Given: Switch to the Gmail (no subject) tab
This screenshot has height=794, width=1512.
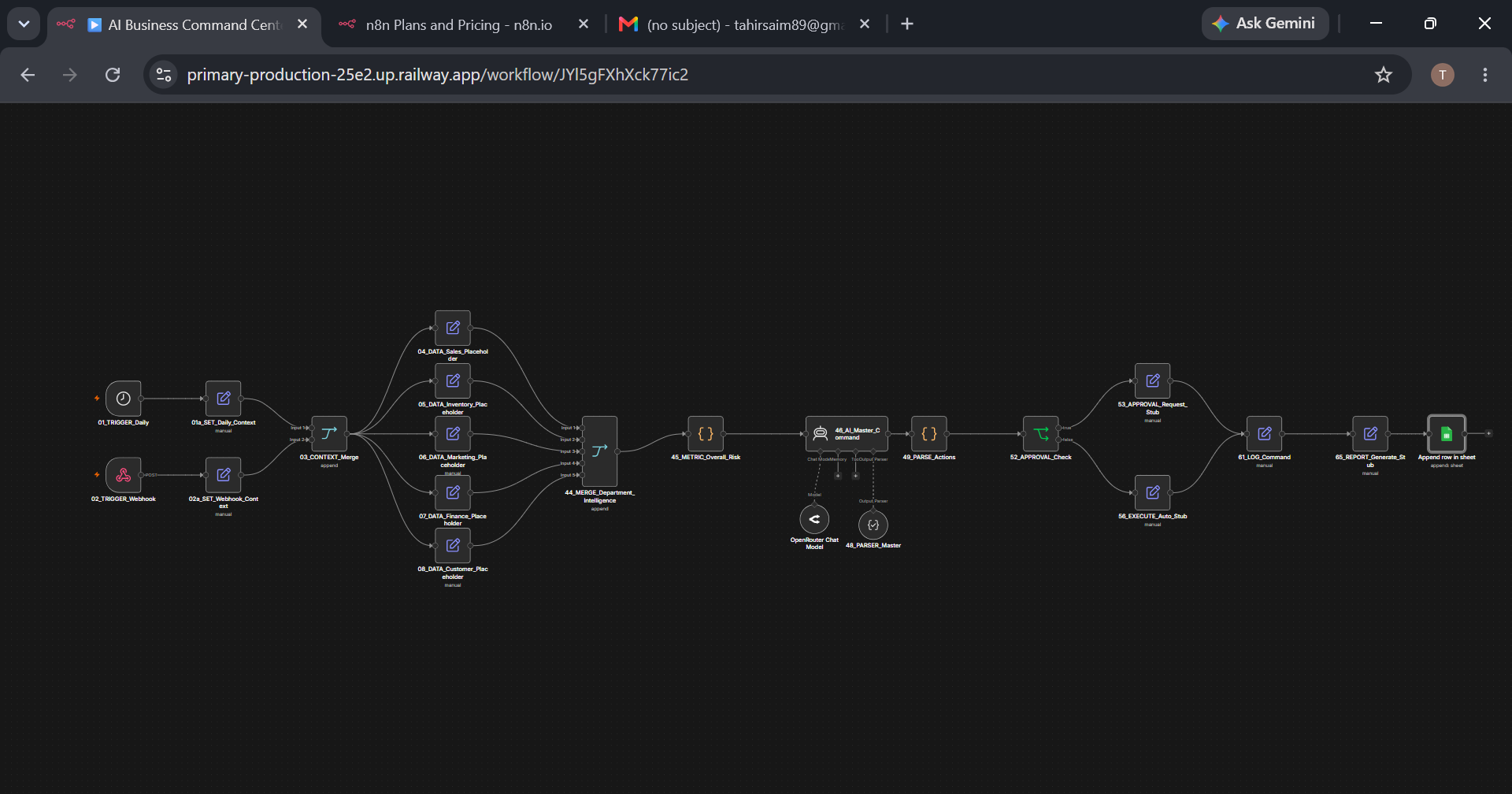Looking at the screenshot, I should (744, 24).
